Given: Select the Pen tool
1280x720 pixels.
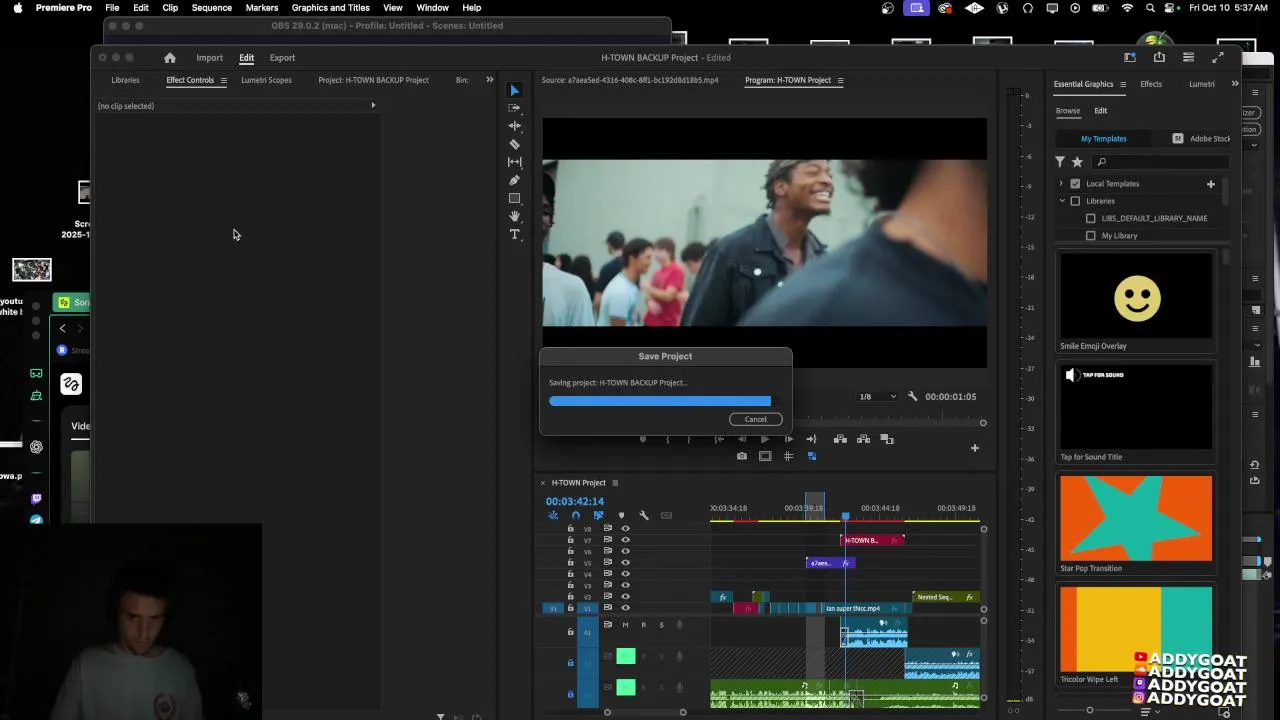Looking at the screenshot, I should [515, 180].
